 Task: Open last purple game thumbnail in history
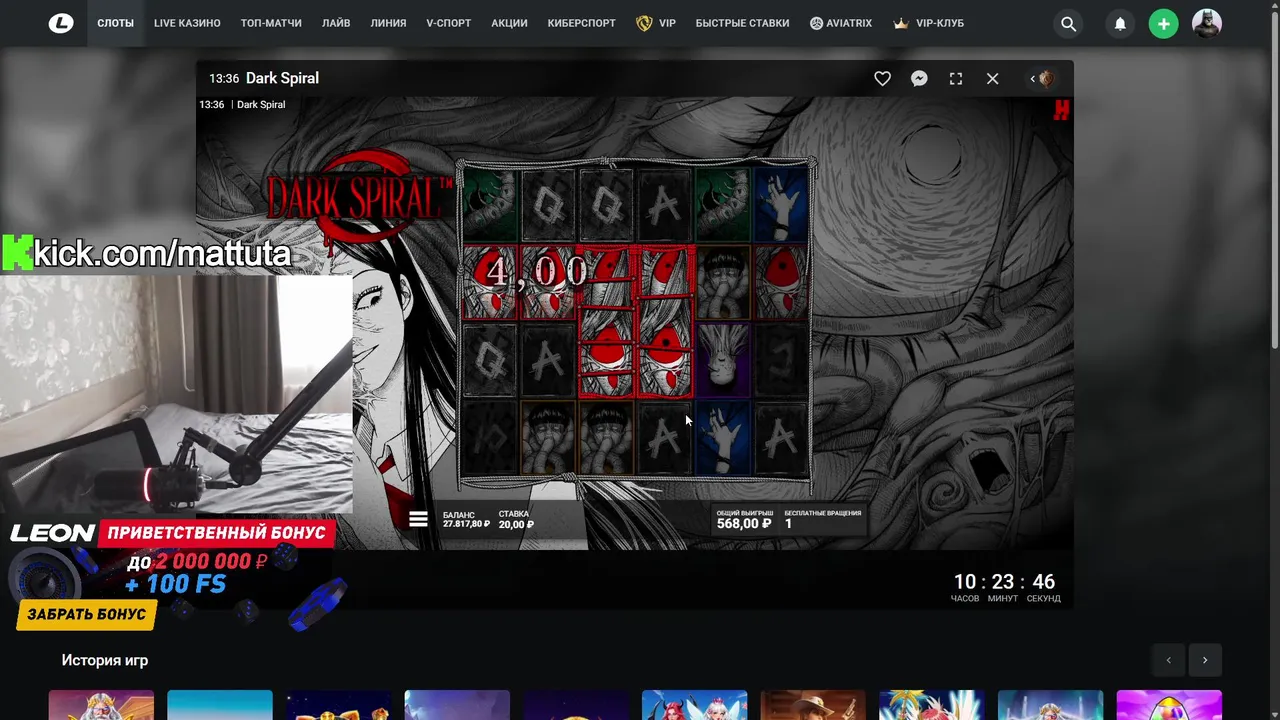(x=1169, y=705)
